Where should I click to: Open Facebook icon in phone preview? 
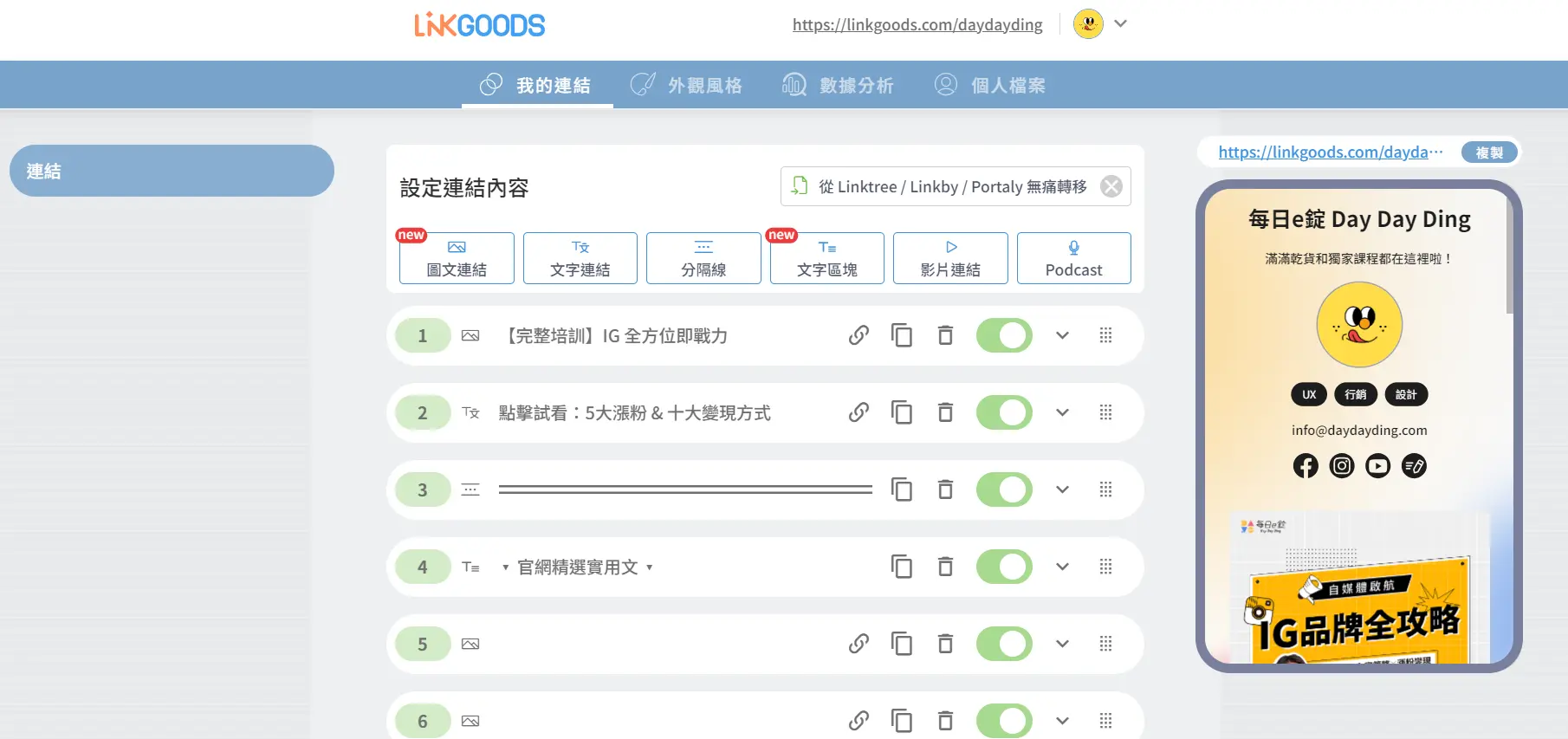coord(1306,466)
